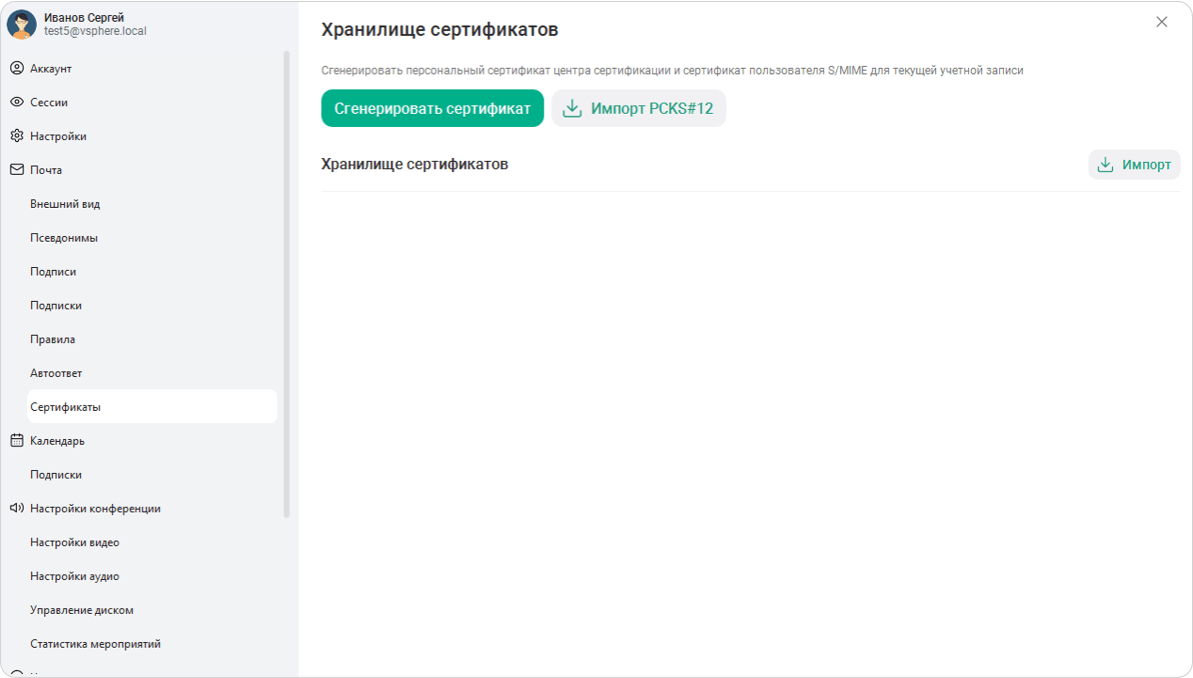Click the sidebar vertical scrollbar
Image resolution: width=1193 pixels, height=678 pixels.
[287, 285]
